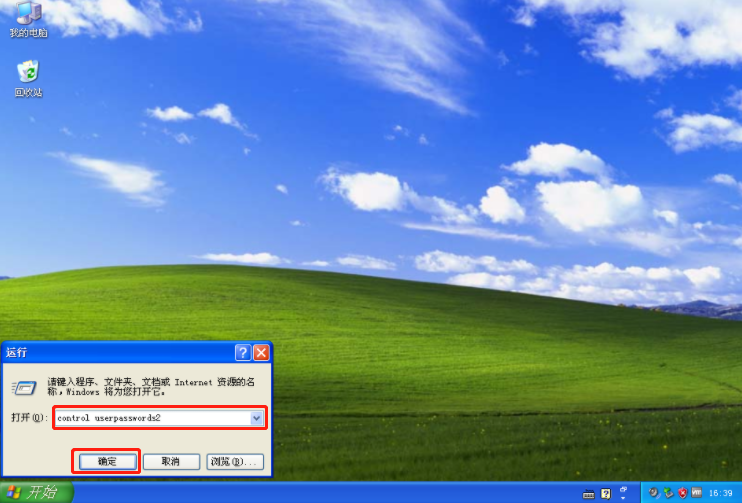Expand the Open (打开) combo box dropdown arrow
742x503 pixels.
pos(257,418)
